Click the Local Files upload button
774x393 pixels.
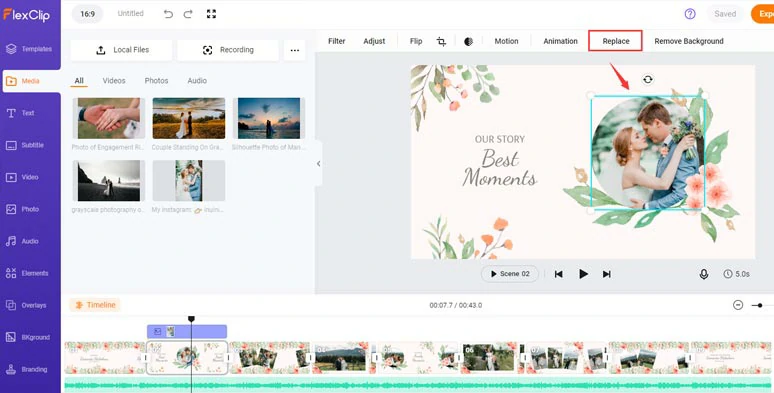click(x=121, y=50)
